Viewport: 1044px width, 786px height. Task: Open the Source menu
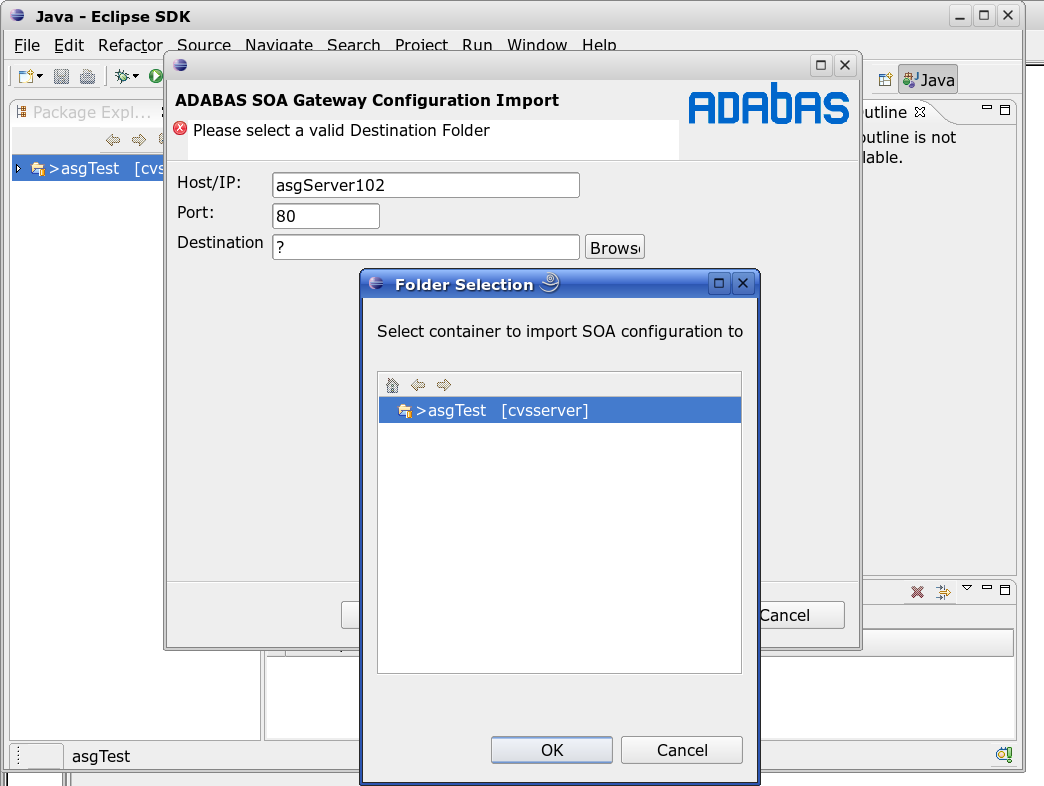[x=204, y=44]
